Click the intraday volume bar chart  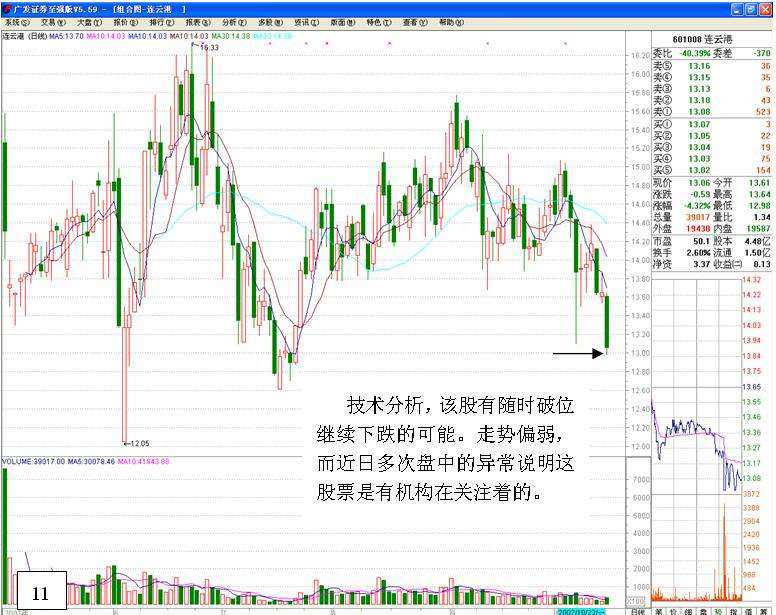(x=696, y=548)
